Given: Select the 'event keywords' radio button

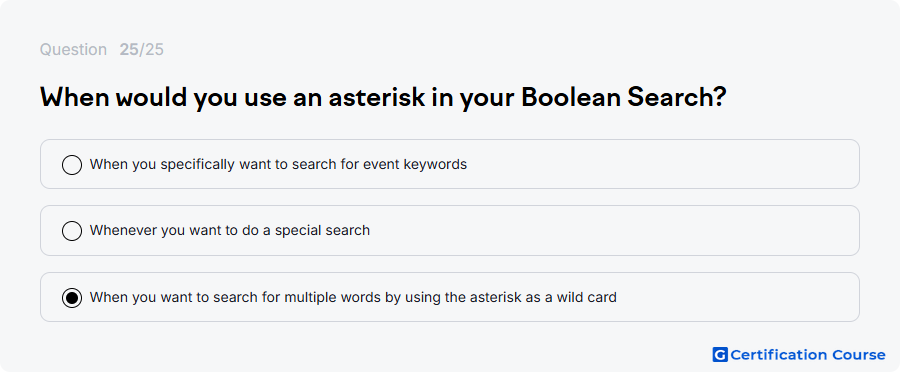Looking at the screenshot, I should (x=72, y=165).
